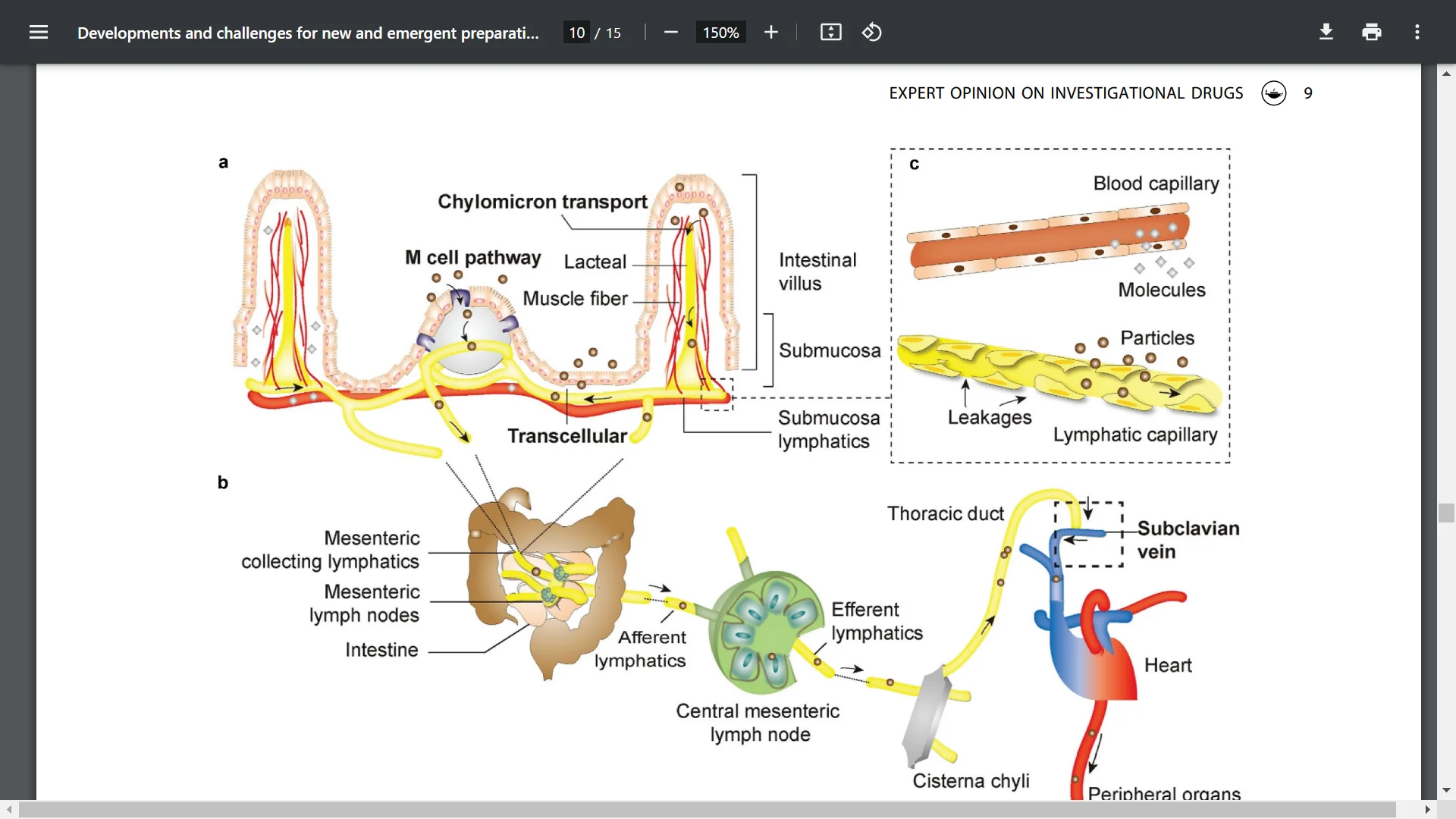This screenshot has width=1456, height=819.
Task: Click the 'Lymphatic capillary' label
Action: click(x=1135, y=435)
